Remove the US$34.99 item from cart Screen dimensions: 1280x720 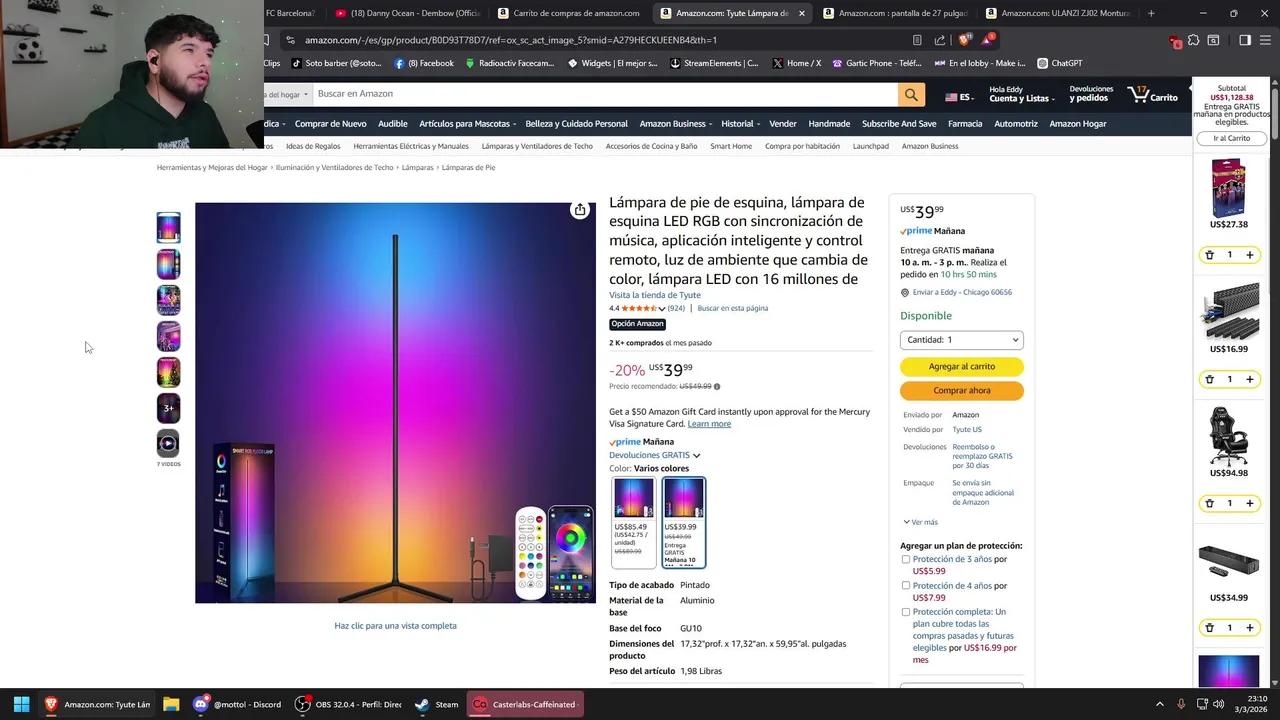coord(1209,627)
